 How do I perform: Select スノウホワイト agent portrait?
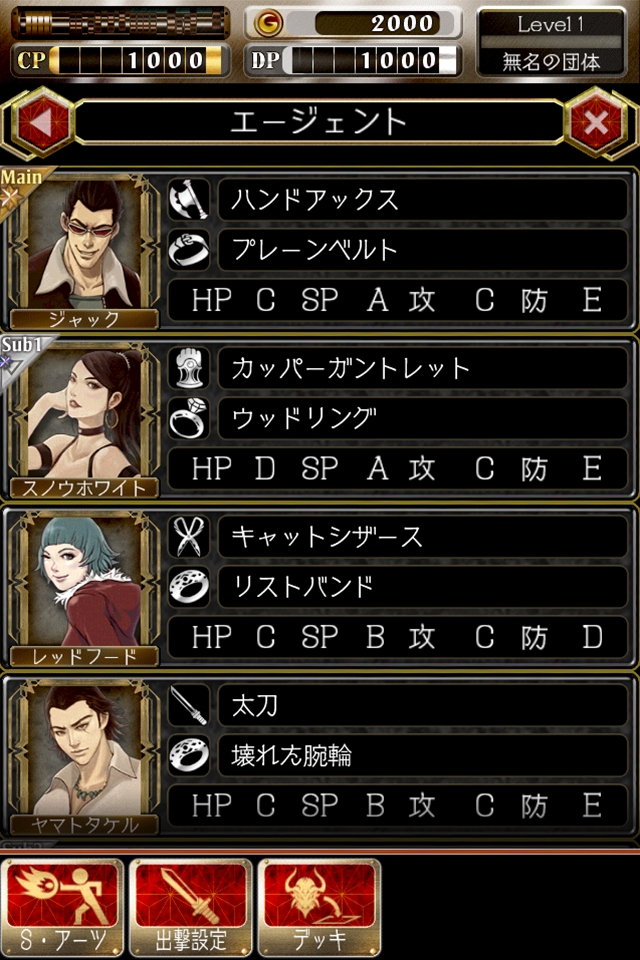(x=84, y=419)
